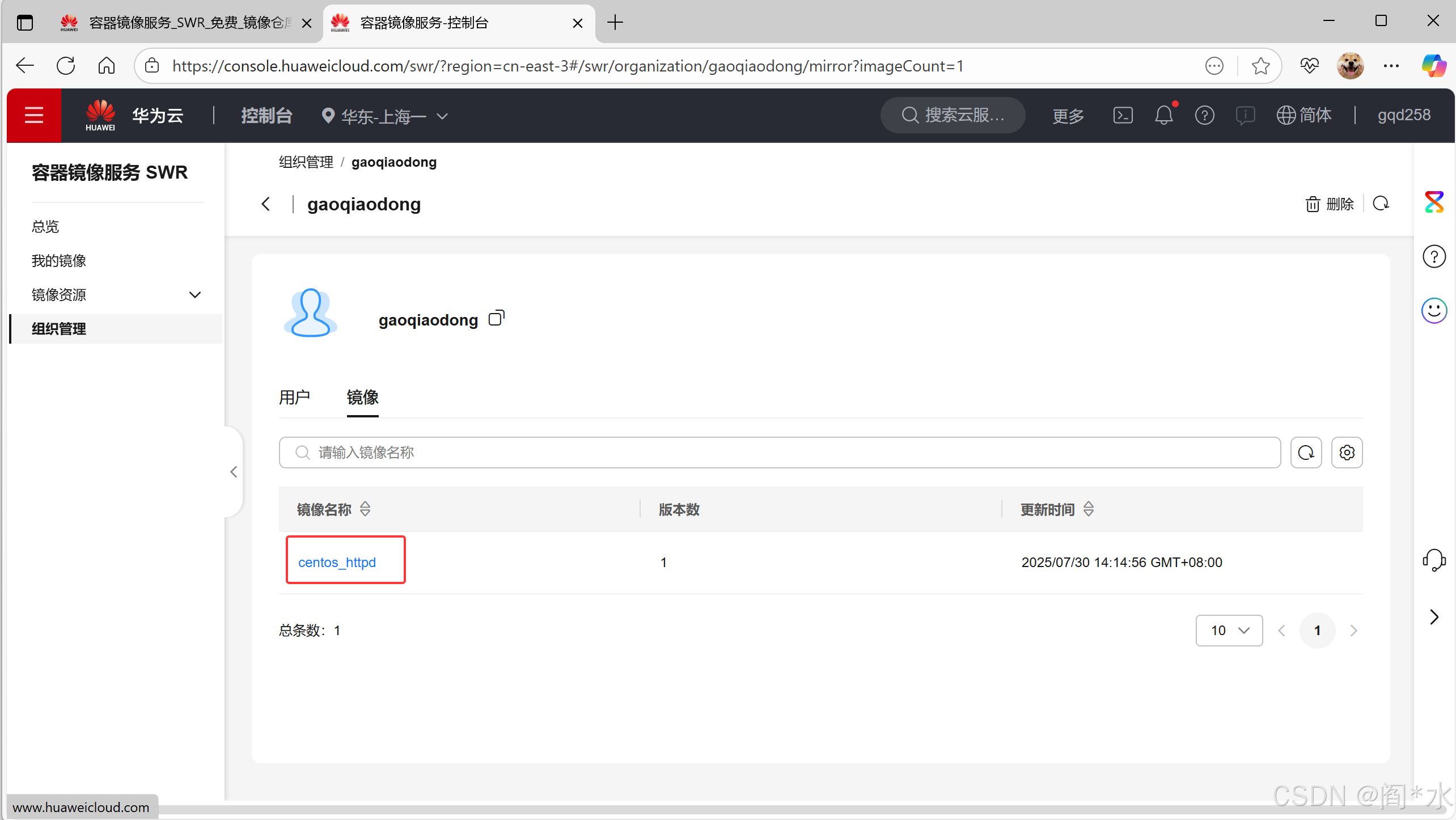Go back using the page back arrow
Screen dimensions: 1456x820
(x=266, y=204)
